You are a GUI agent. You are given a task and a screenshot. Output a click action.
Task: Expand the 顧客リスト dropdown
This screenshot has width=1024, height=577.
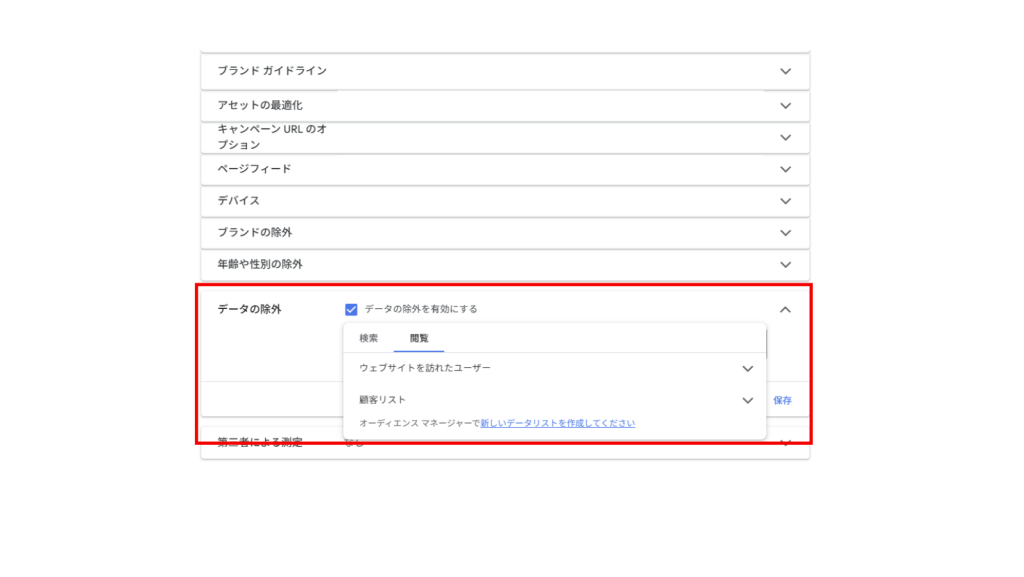tap(746, 400)
